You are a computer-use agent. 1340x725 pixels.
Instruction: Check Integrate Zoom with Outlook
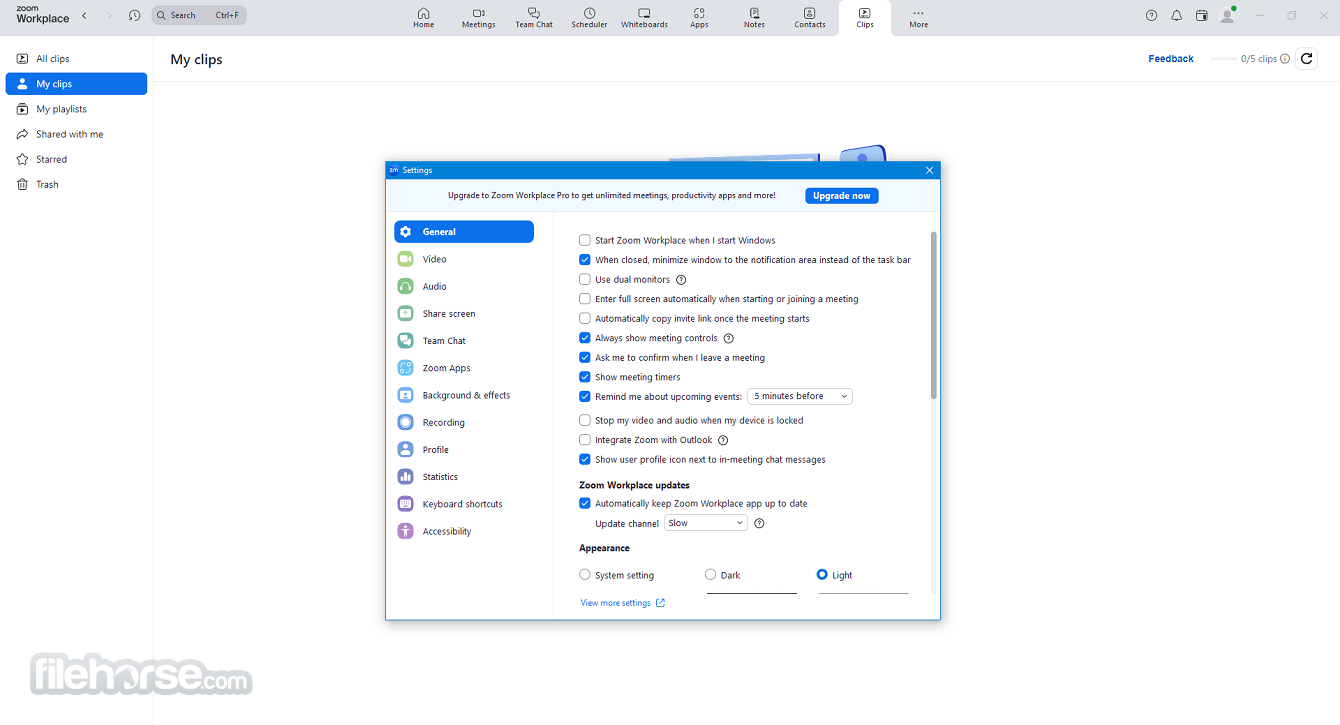point(585,440)
